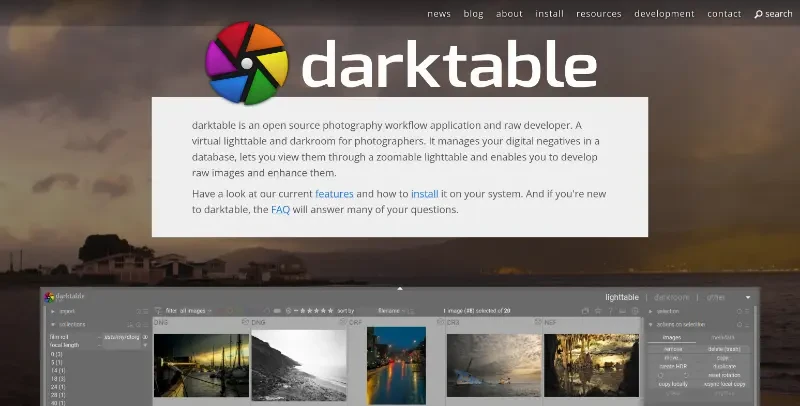Follow the 'install' link in the intro text
800x406 pixels.
pyautogui.click(x=424, y=194)
